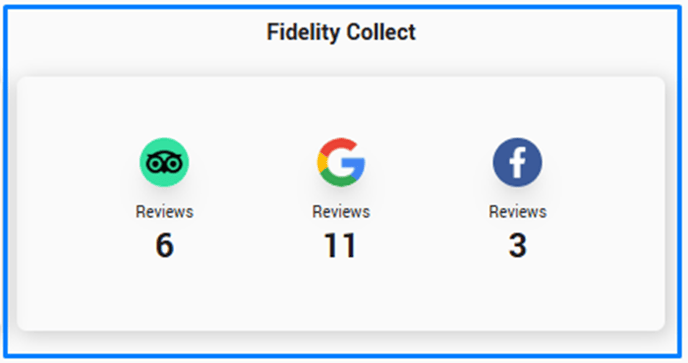Click blank space between TripAdvisor and Google columns

coord(253,198)
